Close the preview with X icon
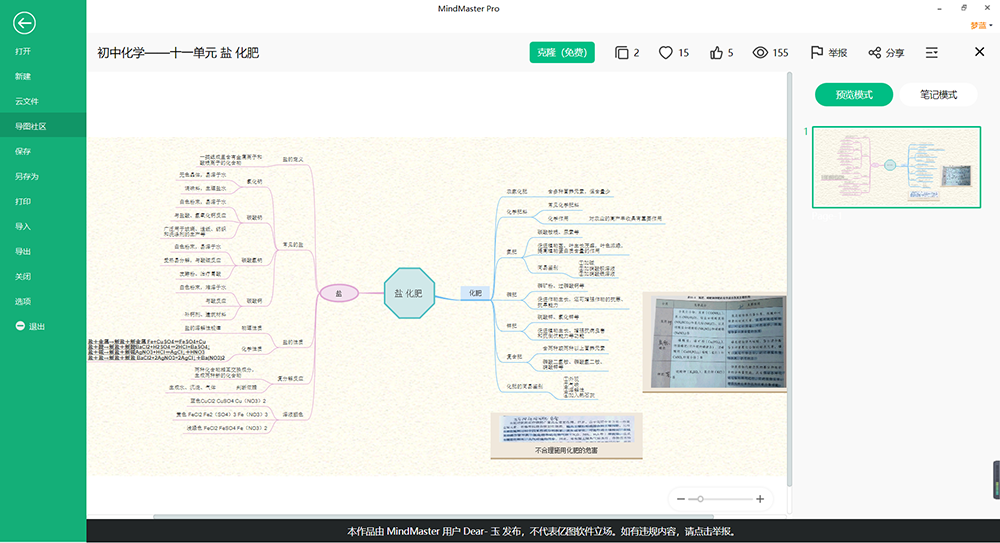 point(980,52)
